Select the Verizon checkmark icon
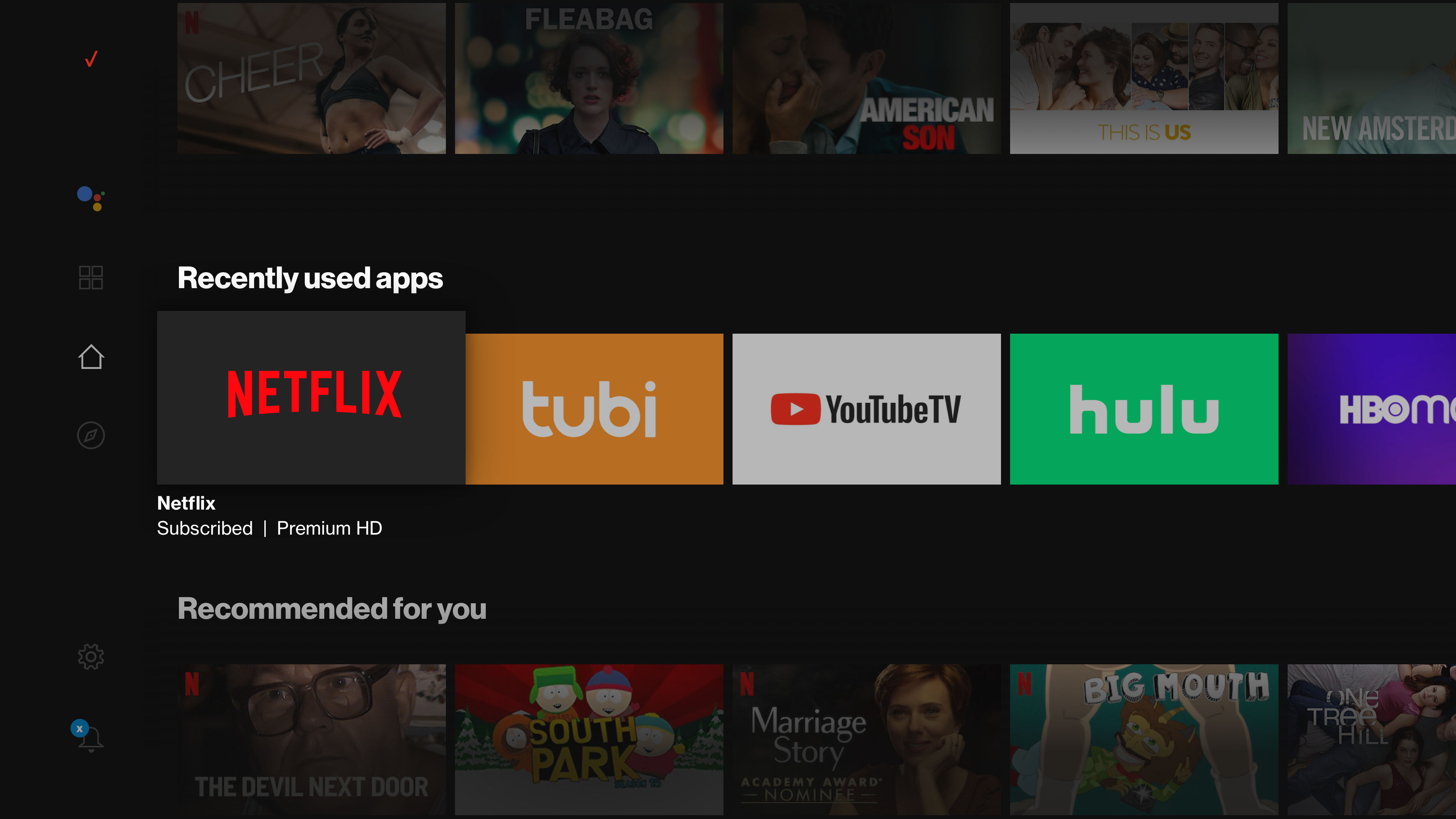Screen dimensions: 1456x819 [x=91, y=59]
